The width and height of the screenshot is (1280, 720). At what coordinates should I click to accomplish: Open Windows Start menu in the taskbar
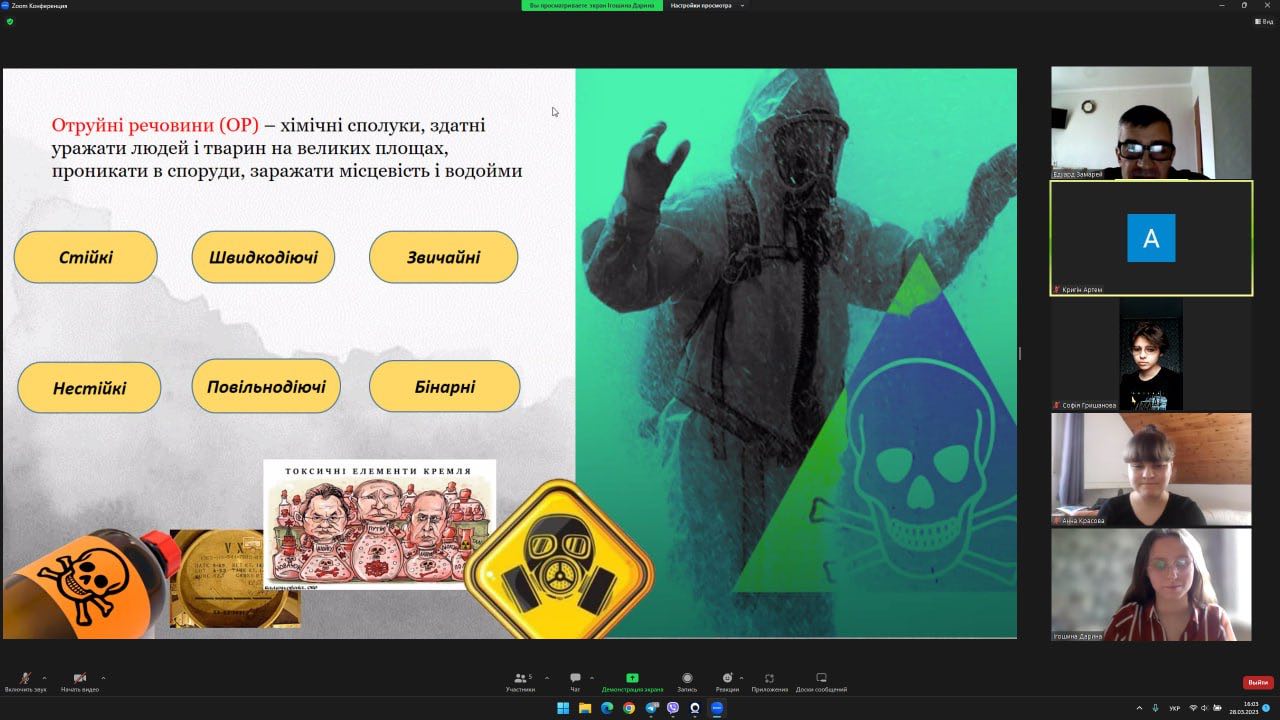[563, 708]
